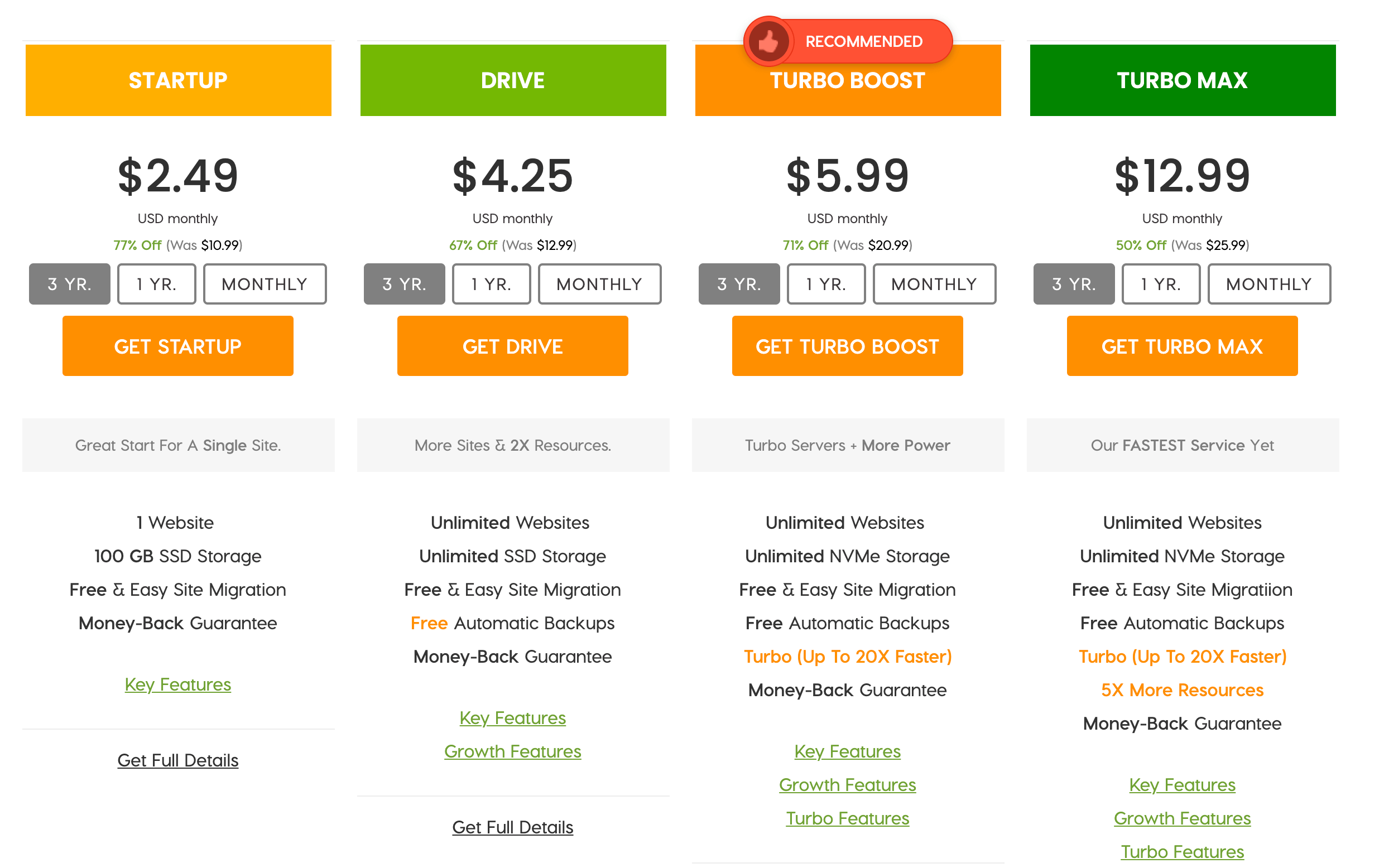
Task: Open Get Full Details for Startup plan
Action: (x=178, y=760)
